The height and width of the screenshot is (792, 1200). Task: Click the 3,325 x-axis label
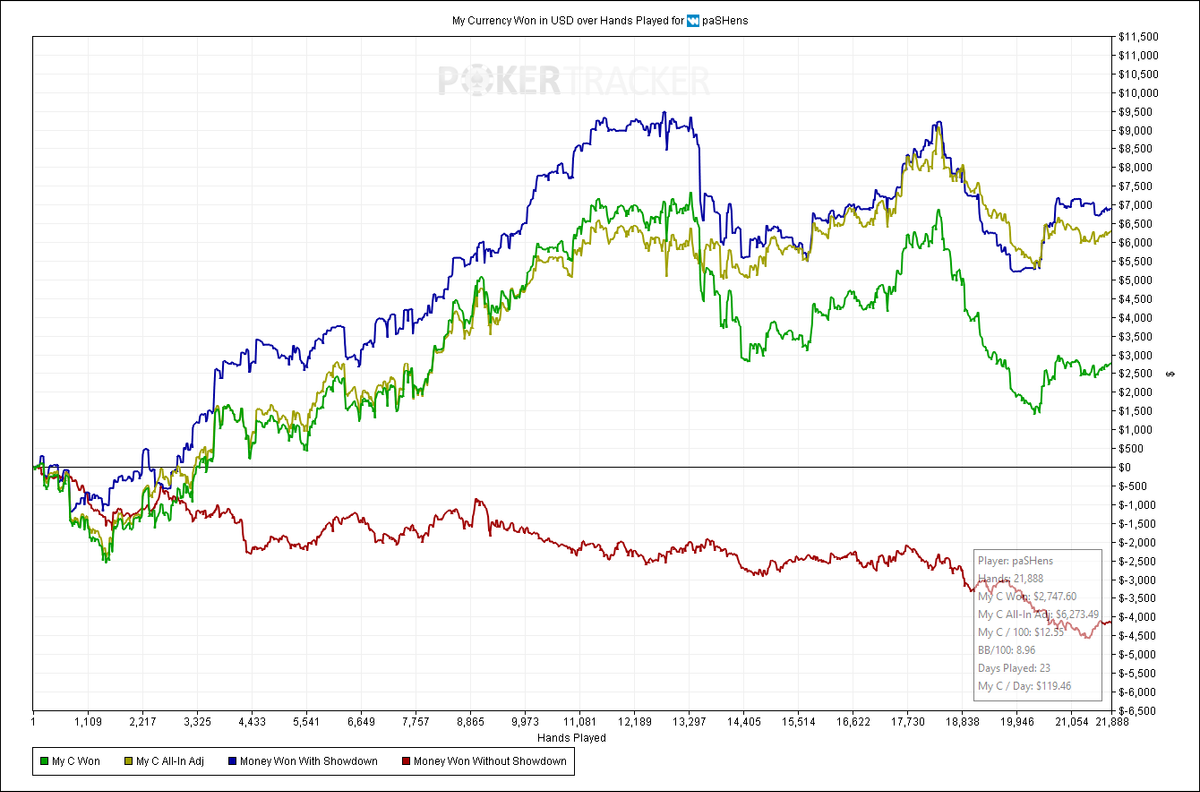(197, 721)
